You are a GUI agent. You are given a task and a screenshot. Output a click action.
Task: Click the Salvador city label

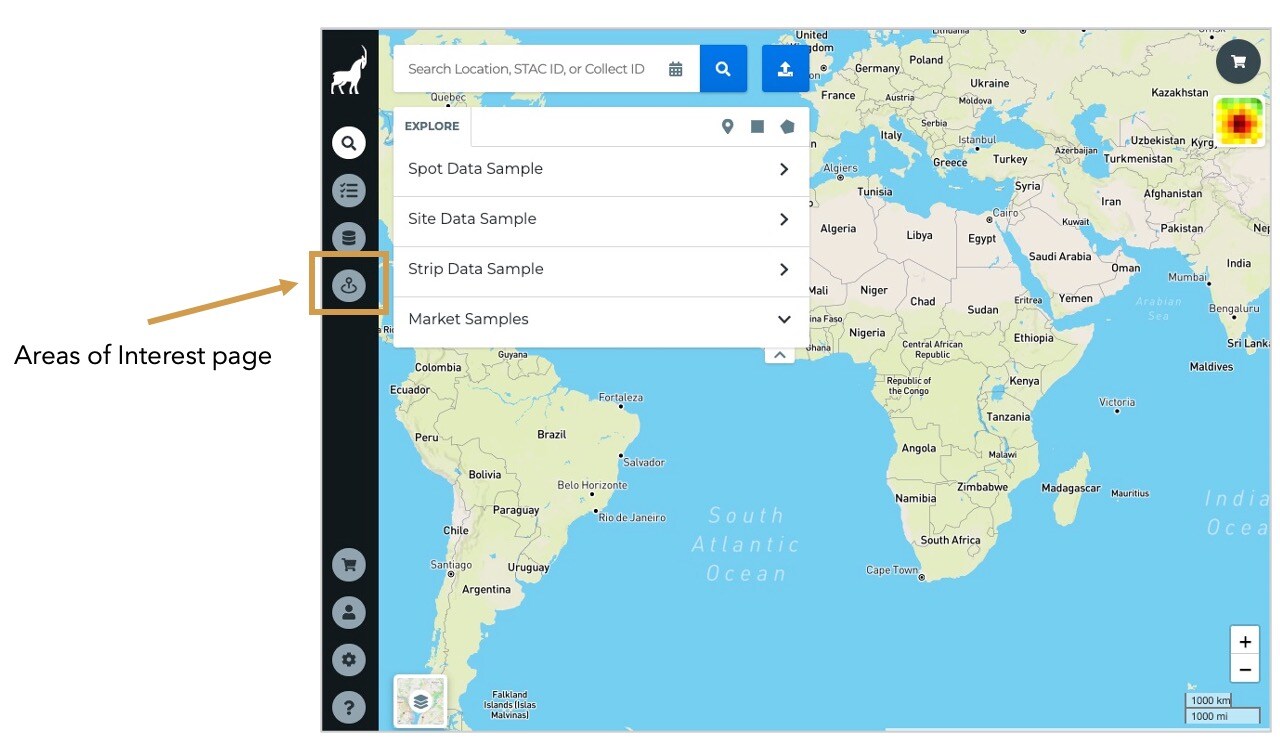pos(644,462)
